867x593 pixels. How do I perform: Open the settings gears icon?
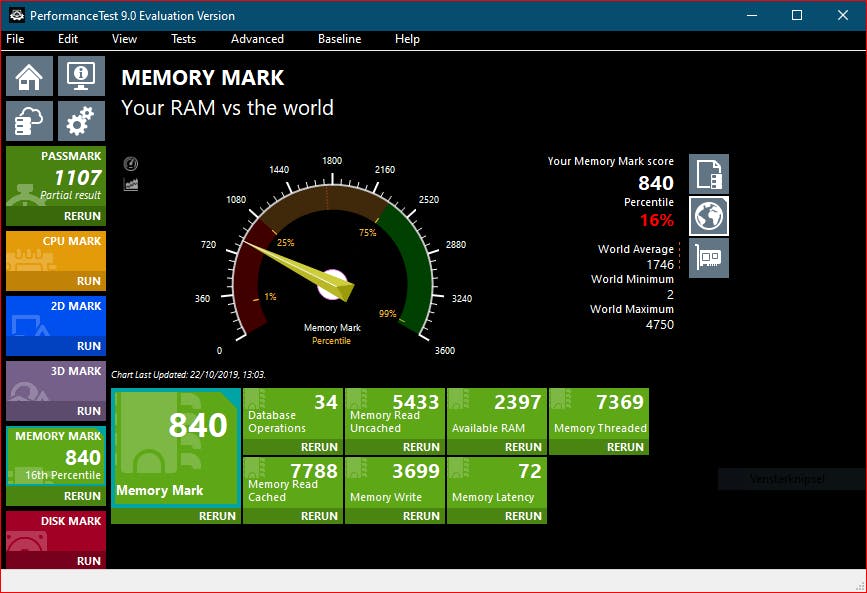[x=81, y=121]
